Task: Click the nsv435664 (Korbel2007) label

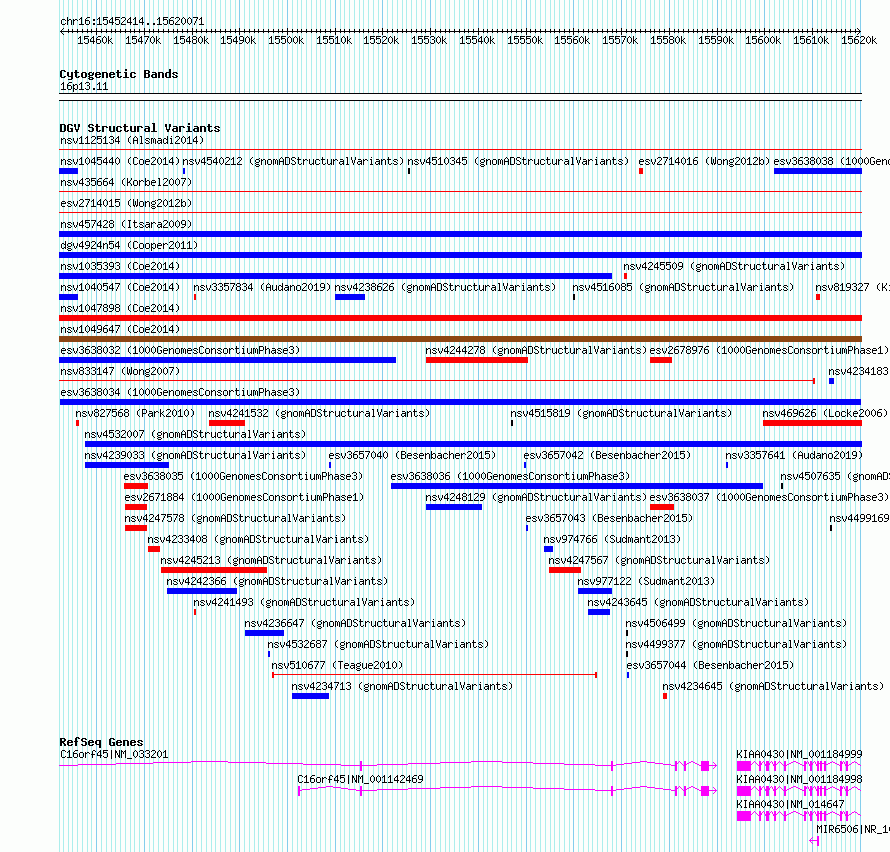Action: point(126,182)
